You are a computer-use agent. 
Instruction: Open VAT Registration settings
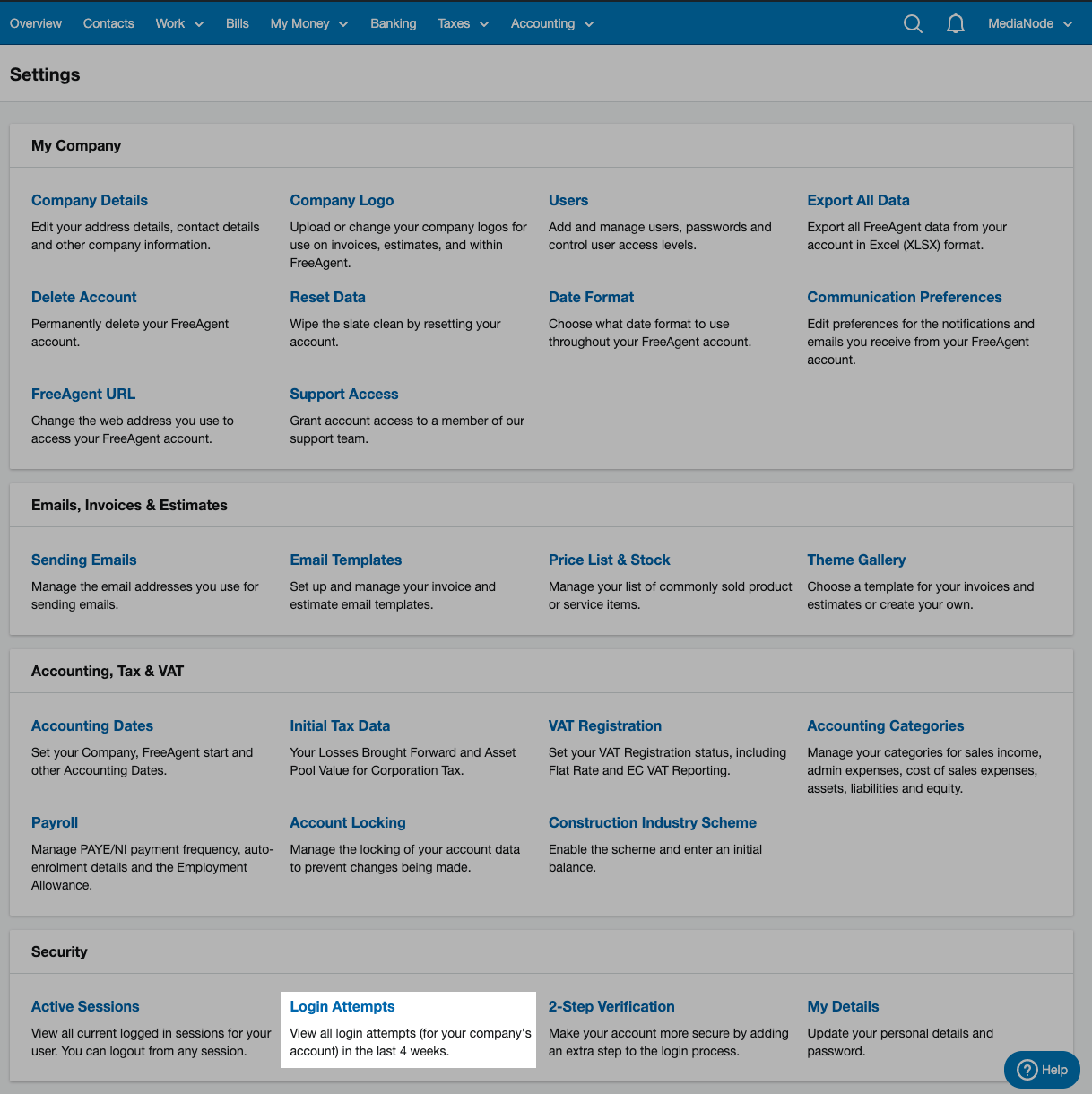605,725
